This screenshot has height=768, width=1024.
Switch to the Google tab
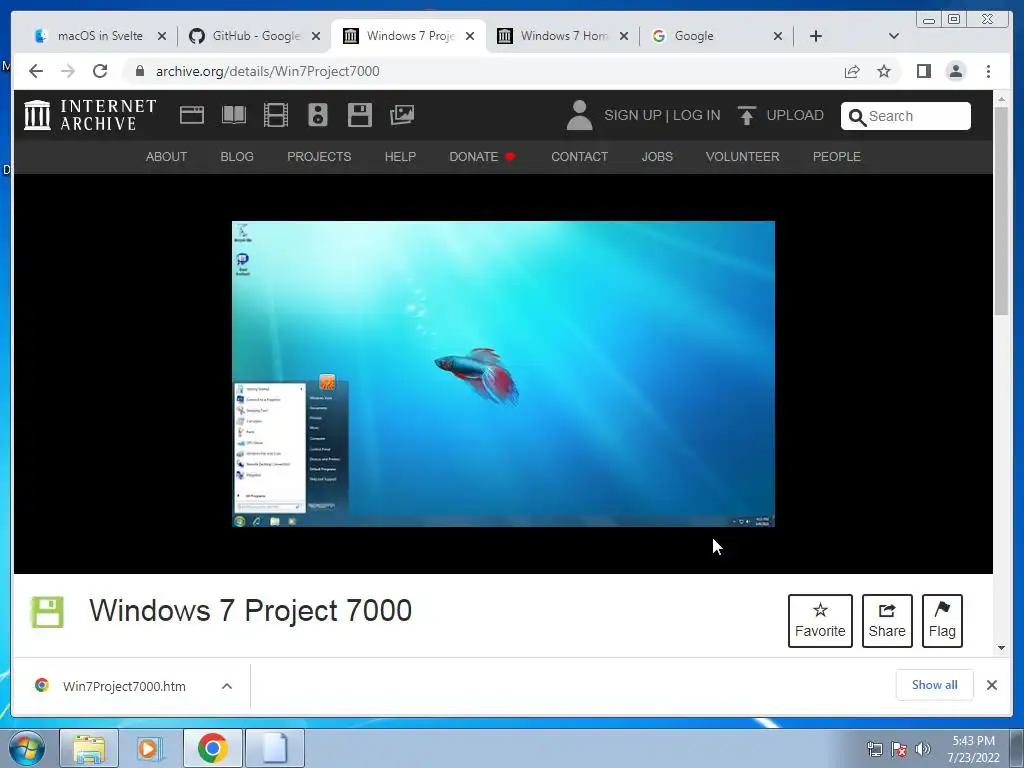pyautogui.click(x=716, y=36)
